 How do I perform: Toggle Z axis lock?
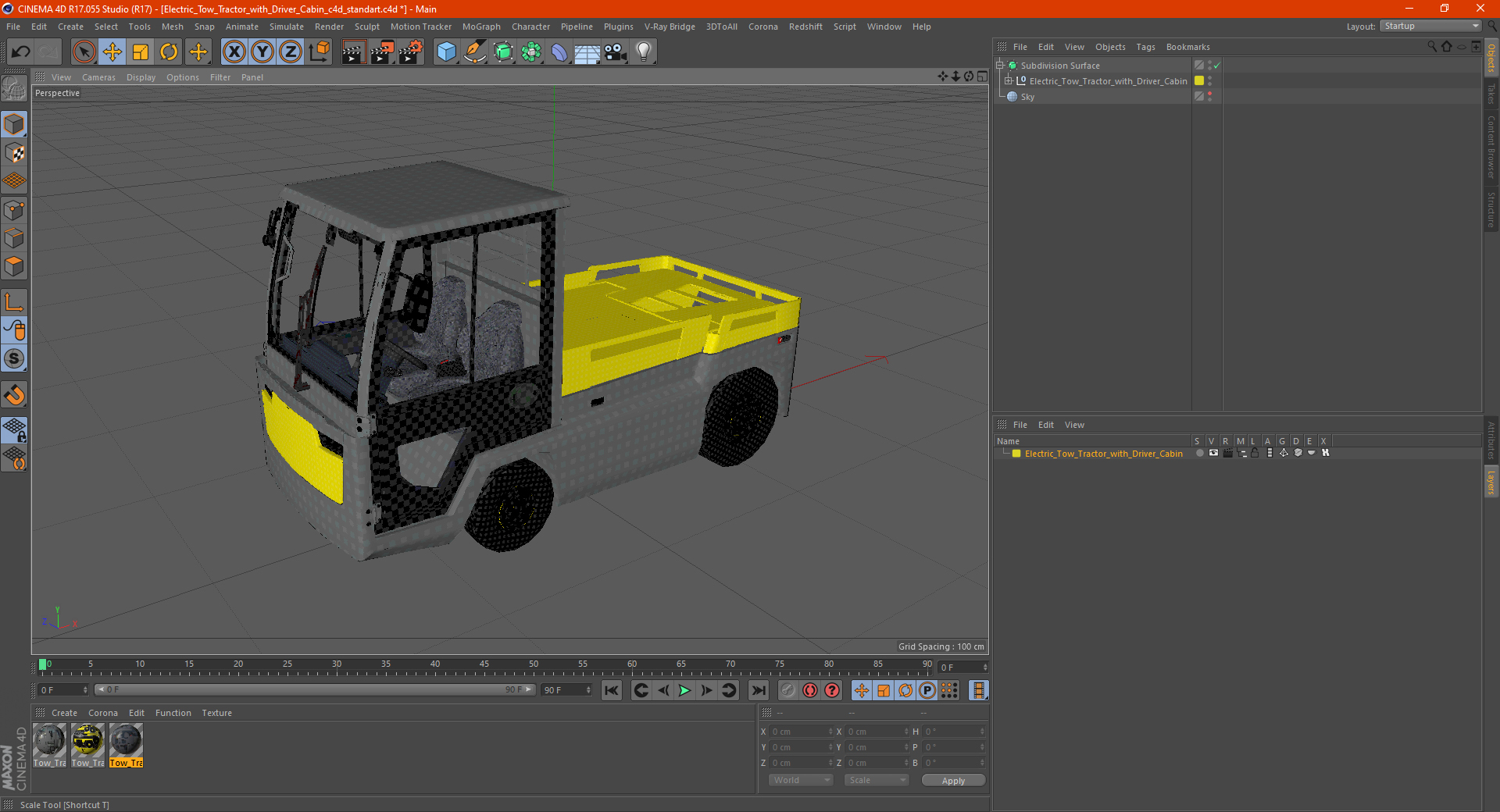pos(291,52)
